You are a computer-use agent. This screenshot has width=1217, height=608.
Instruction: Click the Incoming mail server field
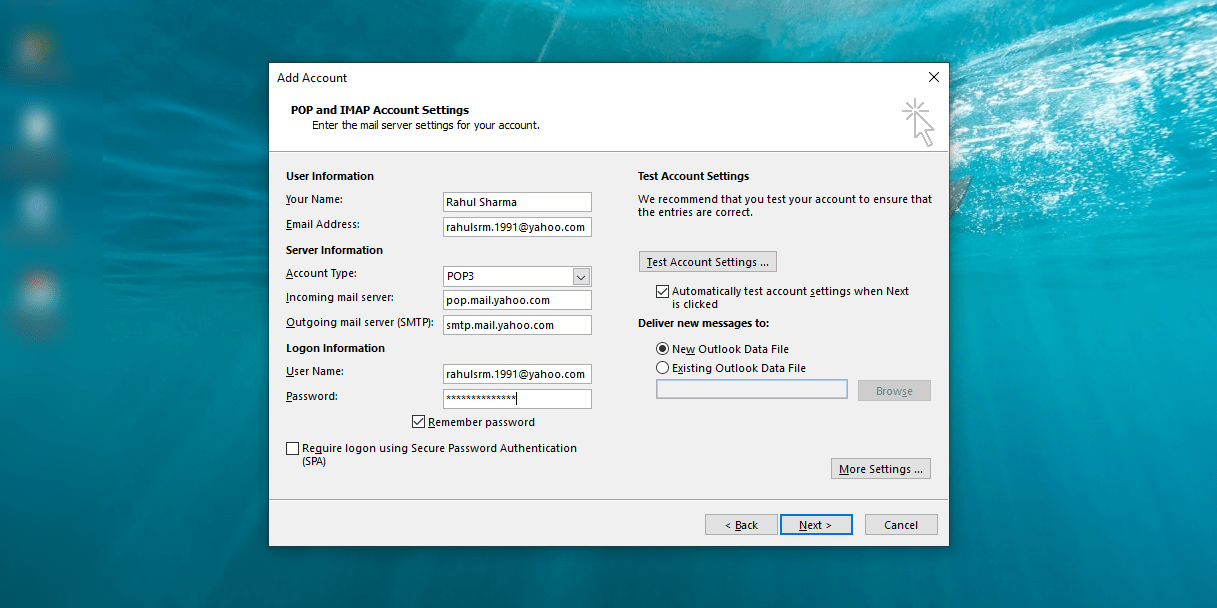pos(517,300)
